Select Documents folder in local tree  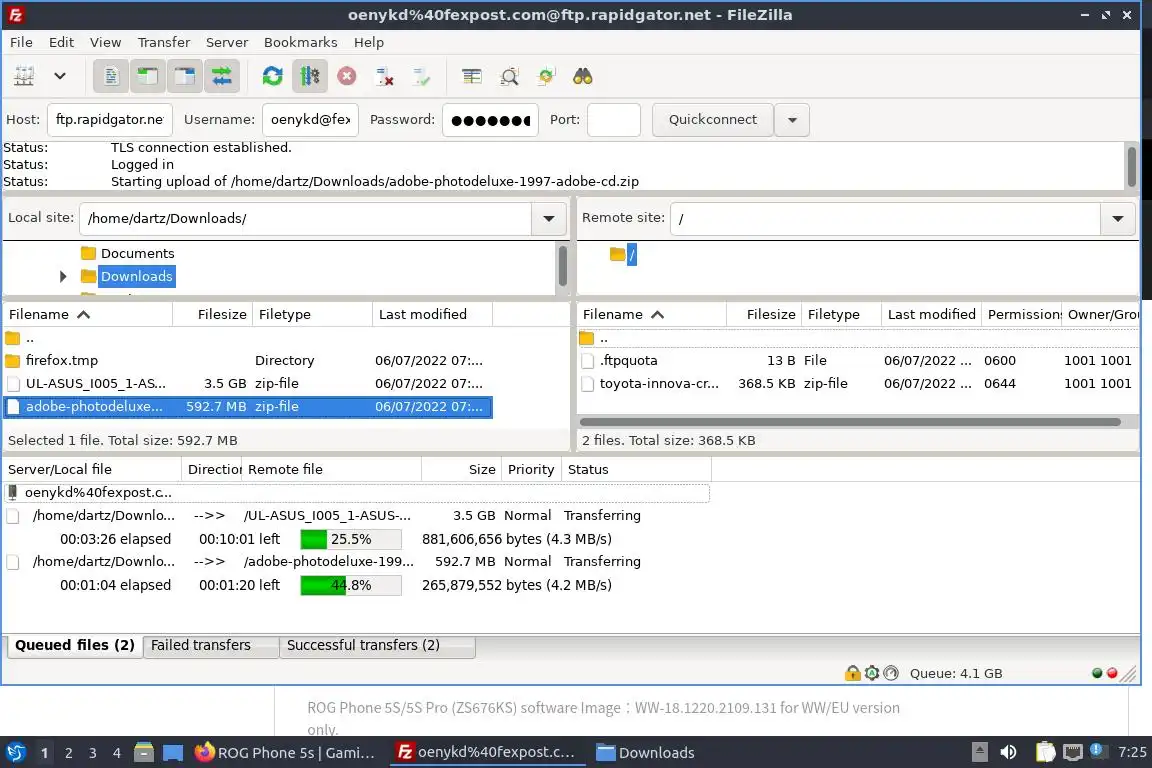pos(137,254)
